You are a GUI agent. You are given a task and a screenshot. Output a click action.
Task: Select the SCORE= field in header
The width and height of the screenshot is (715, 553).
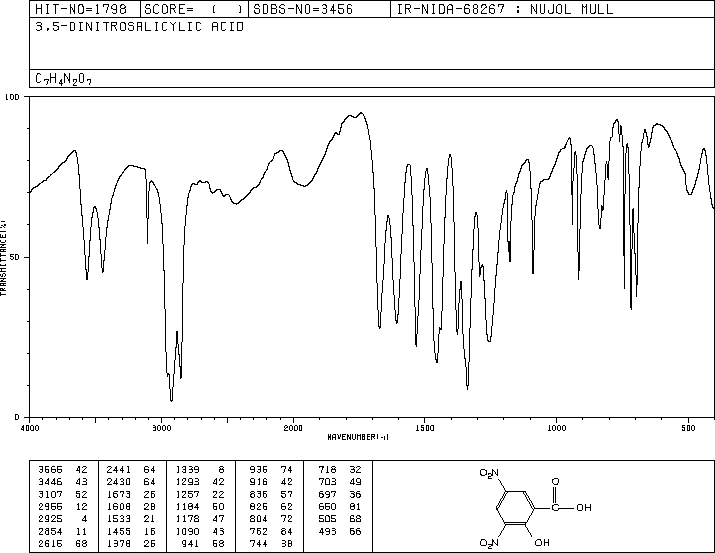coord(194,9)
